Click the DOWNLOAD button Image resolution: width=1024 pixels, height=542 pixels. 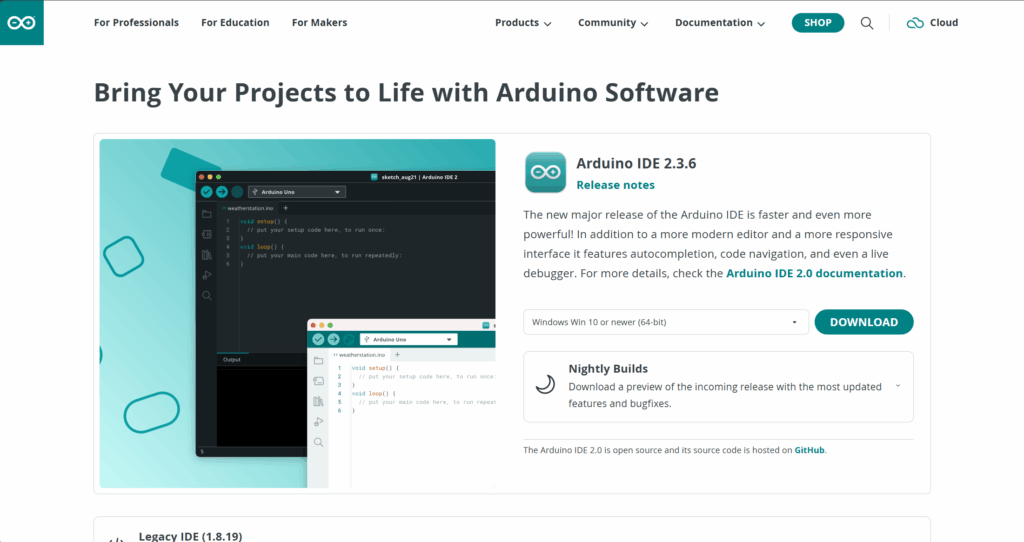pos(863,322)
